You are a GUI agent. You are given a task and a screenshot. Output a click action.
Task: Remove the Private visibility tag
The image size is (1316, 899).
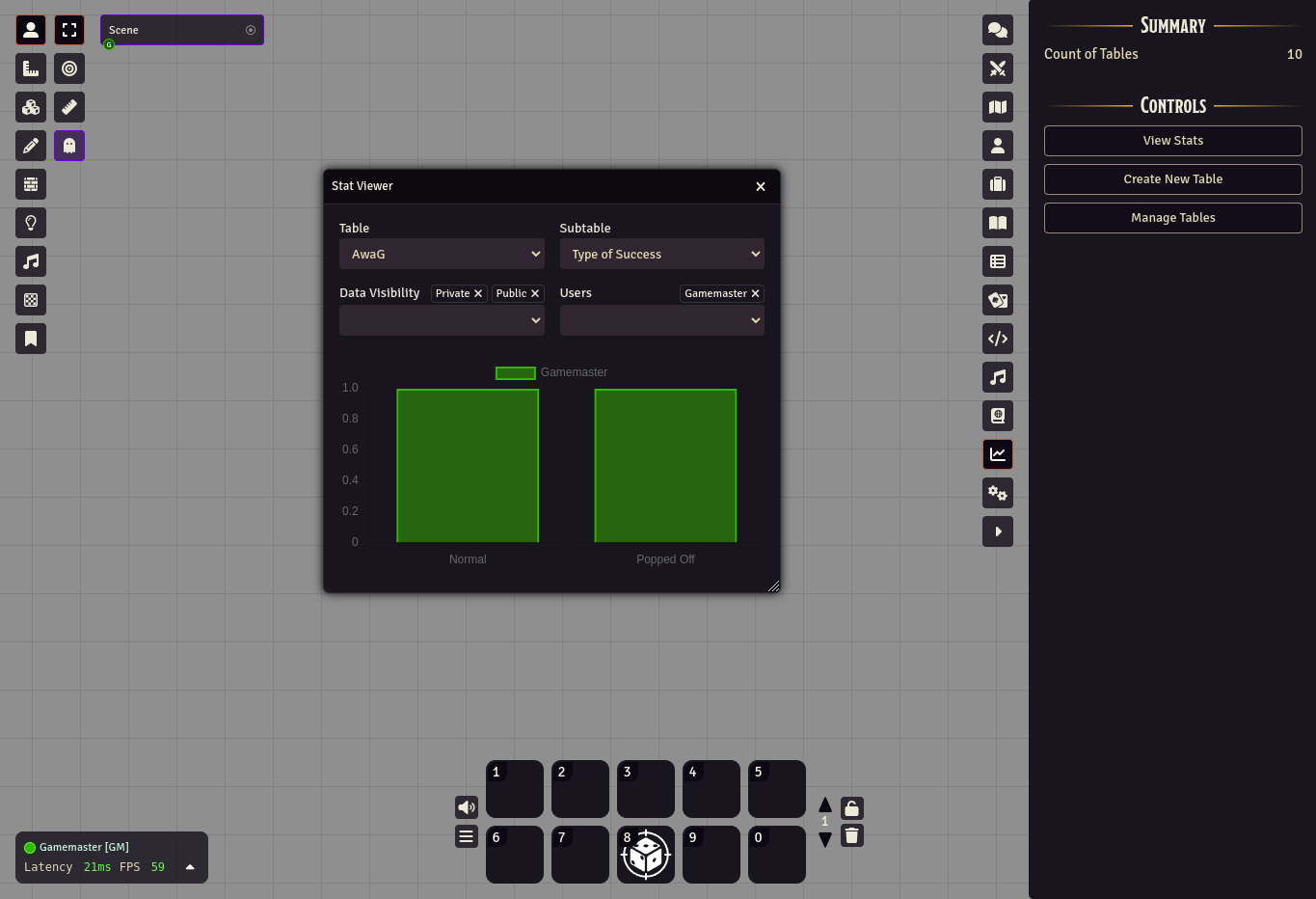478,293
